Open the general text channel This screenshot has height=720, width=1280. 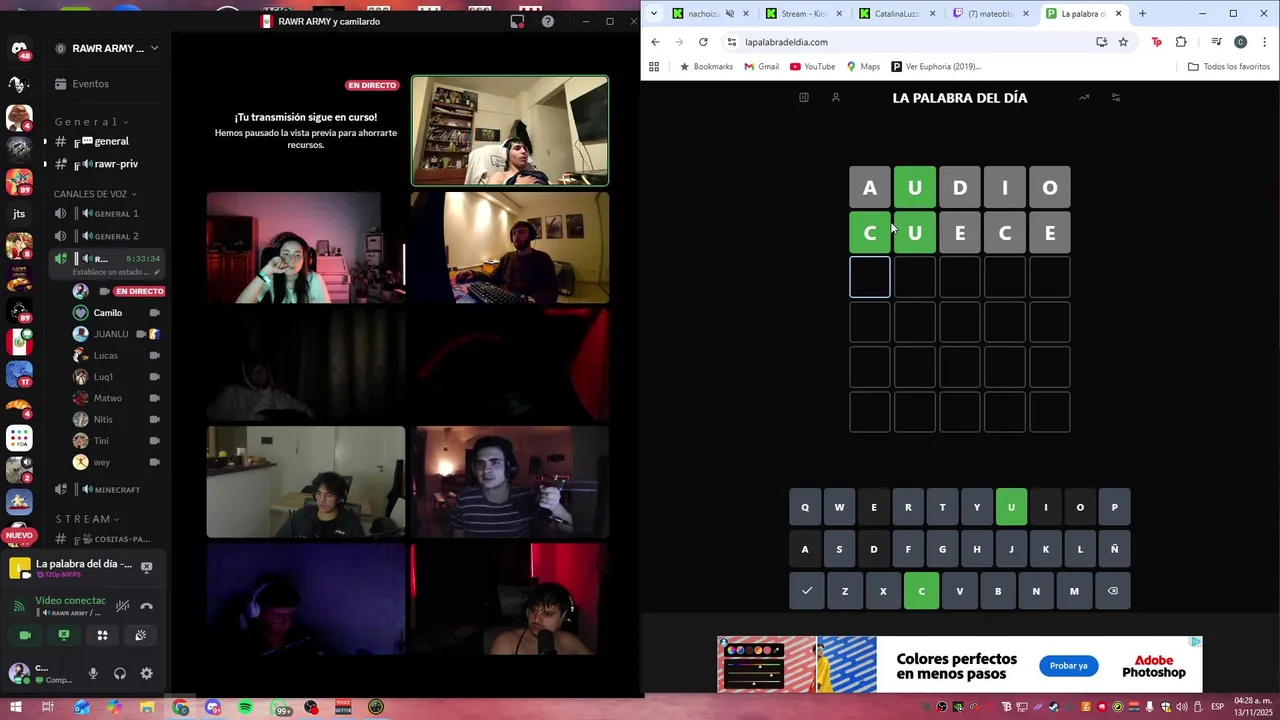tap(105, 141)
